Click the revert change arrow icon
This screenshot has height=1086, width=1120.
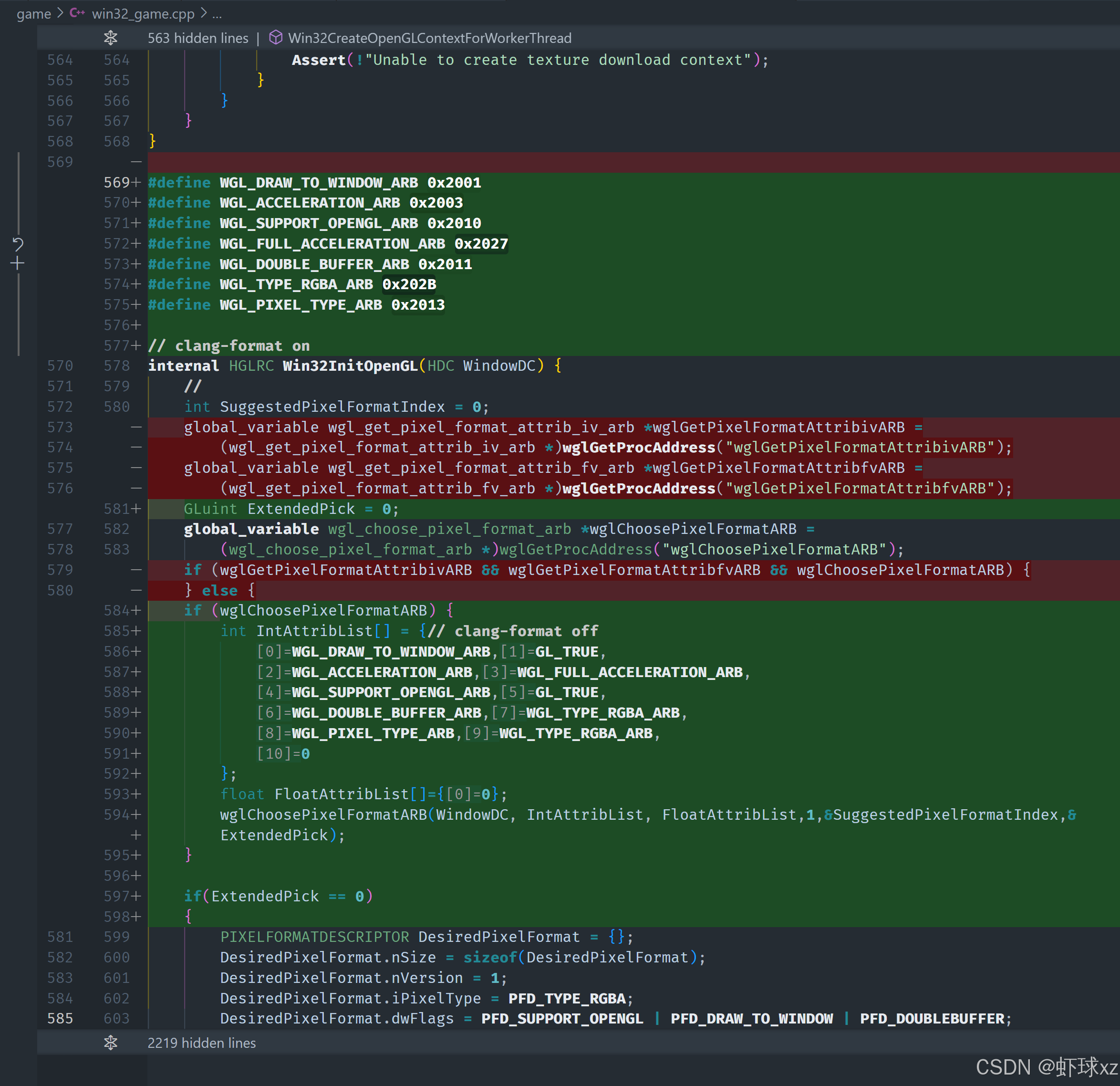pos(18,245)
